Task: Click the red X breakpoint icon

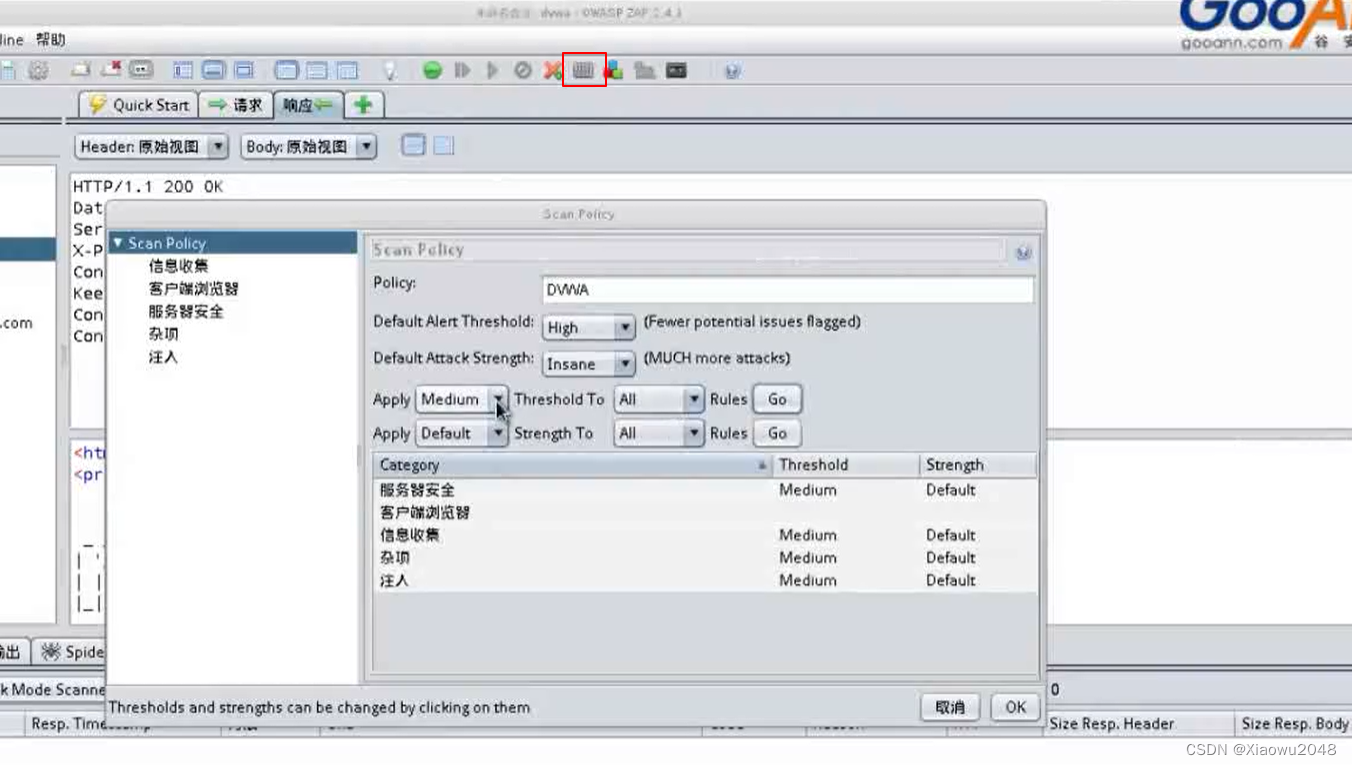Action: point(552,71)
